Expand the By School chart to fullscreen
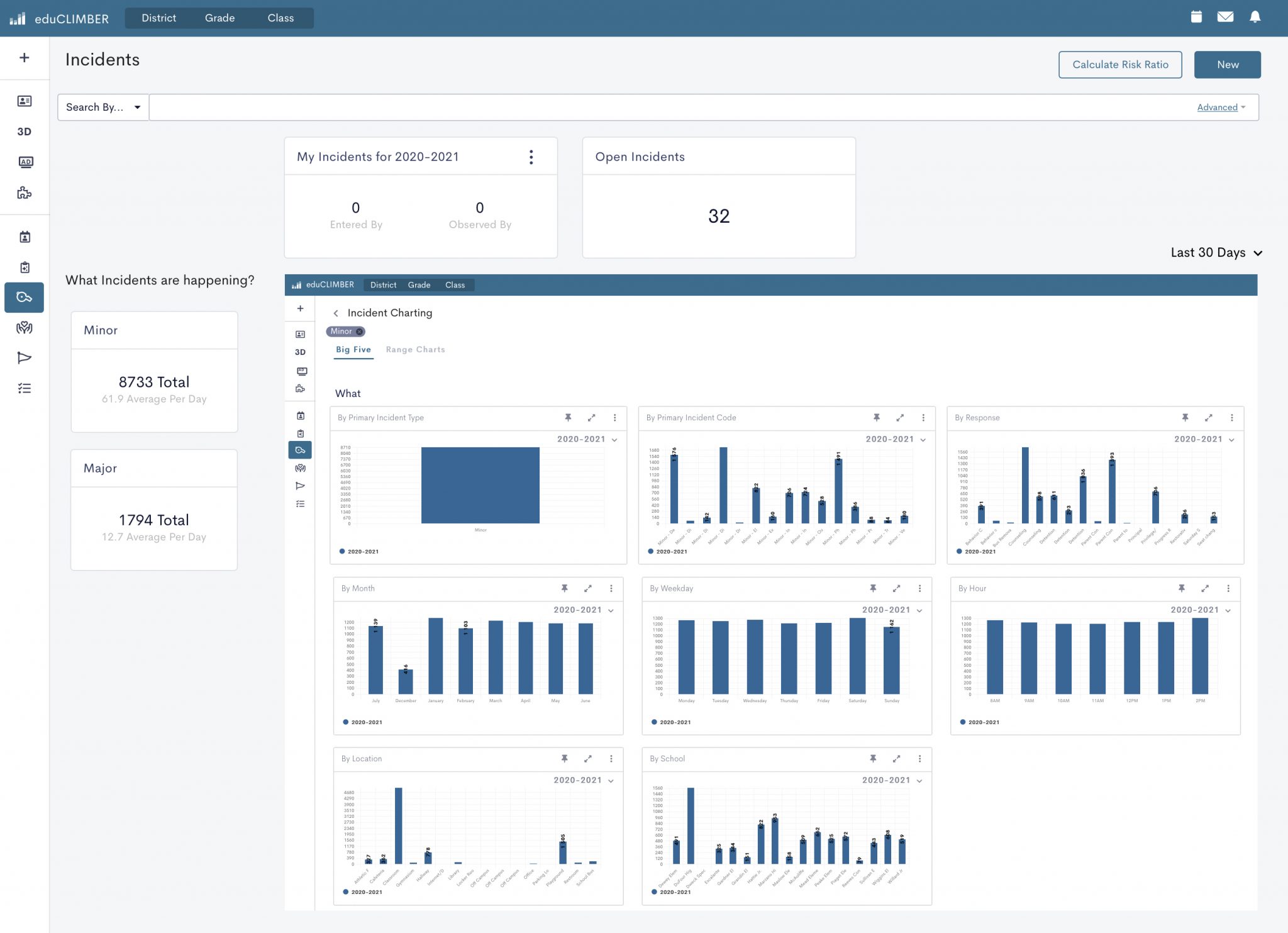This screenshot has width=1288, height=933. coord(897,759)
